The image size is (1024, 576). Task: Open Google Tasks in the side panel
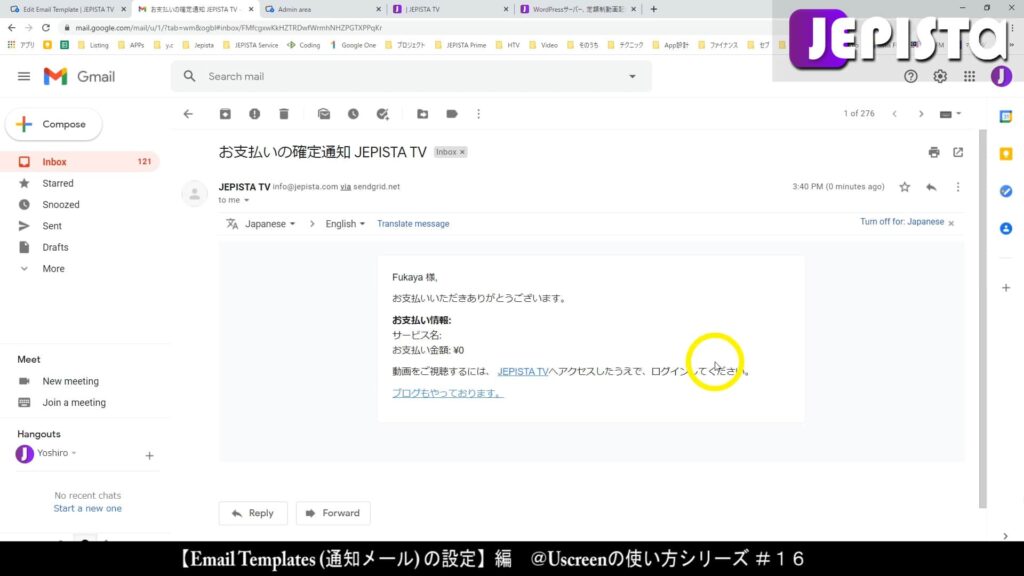click(x=1006, y=191)
